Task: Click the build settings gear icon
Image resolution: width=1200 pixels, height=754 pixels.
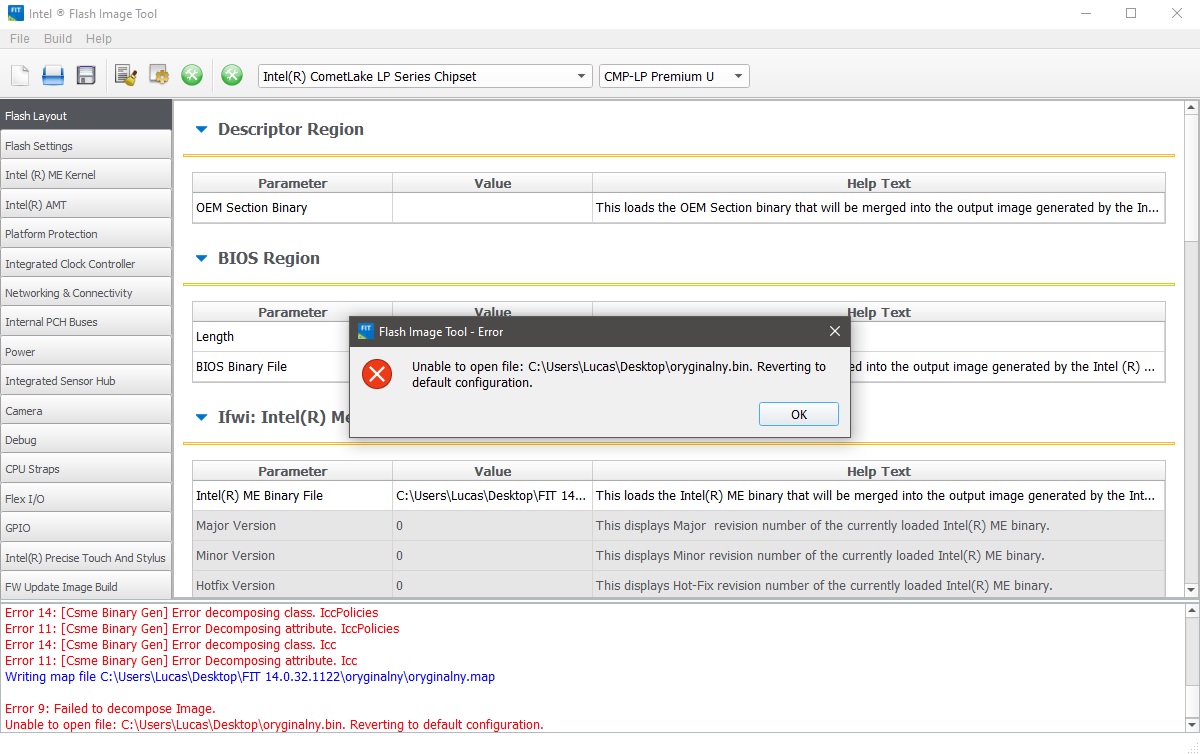Action: [158, 76]
